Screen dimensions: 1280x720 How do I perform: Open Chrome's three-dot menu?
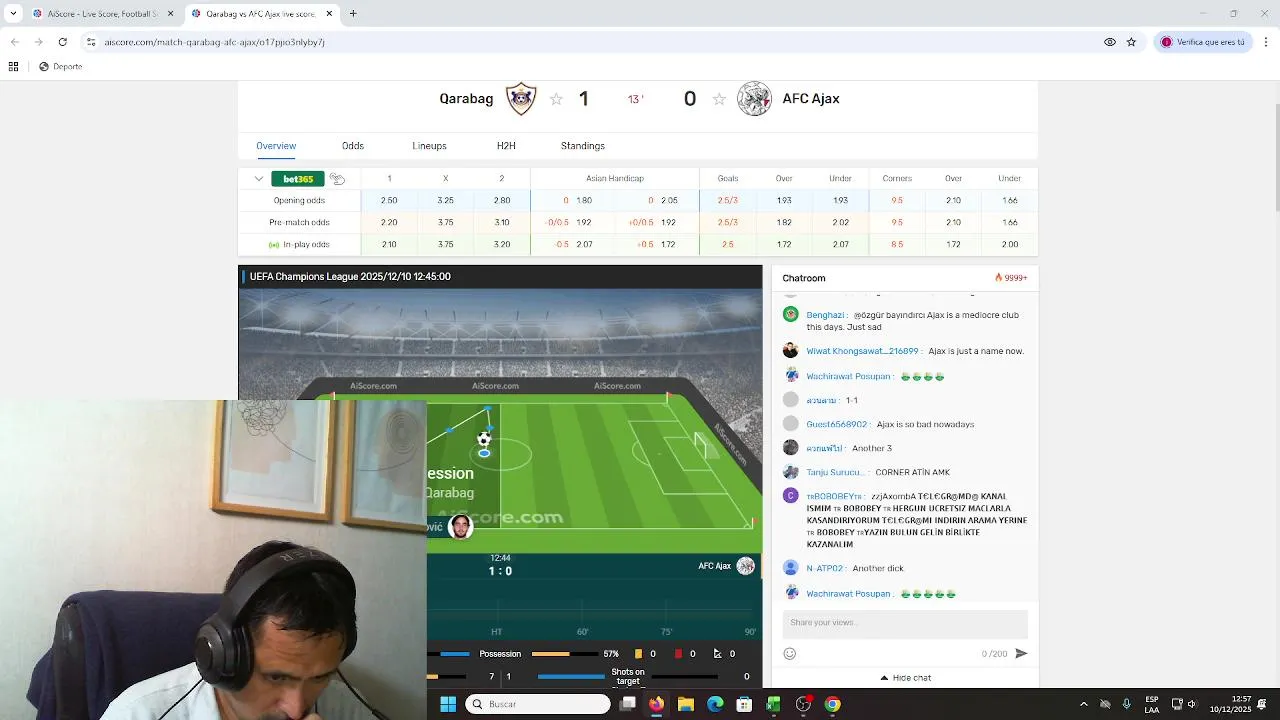pos(1266,42)
